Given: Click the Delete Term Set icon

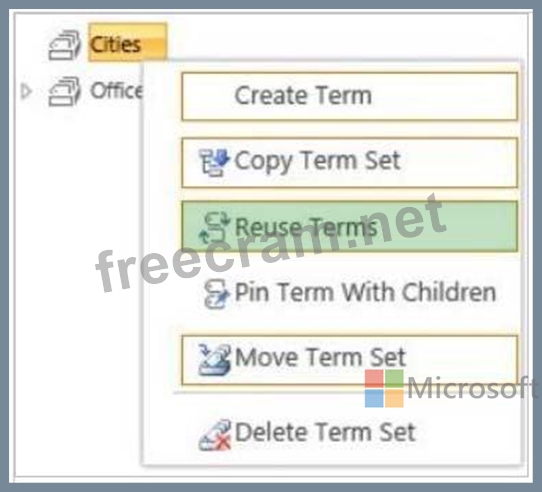Looking at the screenshot, I should coord(215,435).
